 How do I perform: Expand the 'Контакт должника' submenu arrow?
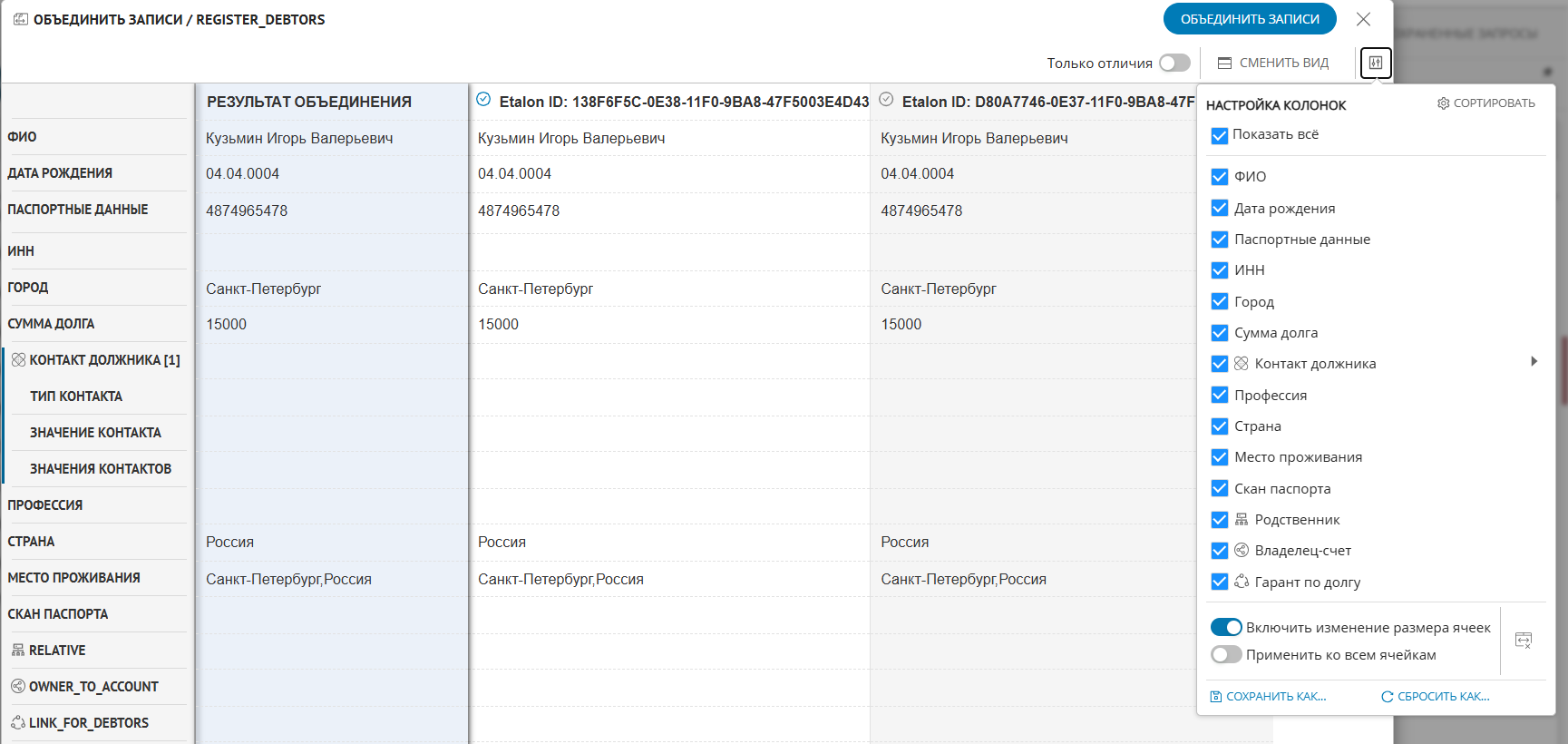(1534, 362)
